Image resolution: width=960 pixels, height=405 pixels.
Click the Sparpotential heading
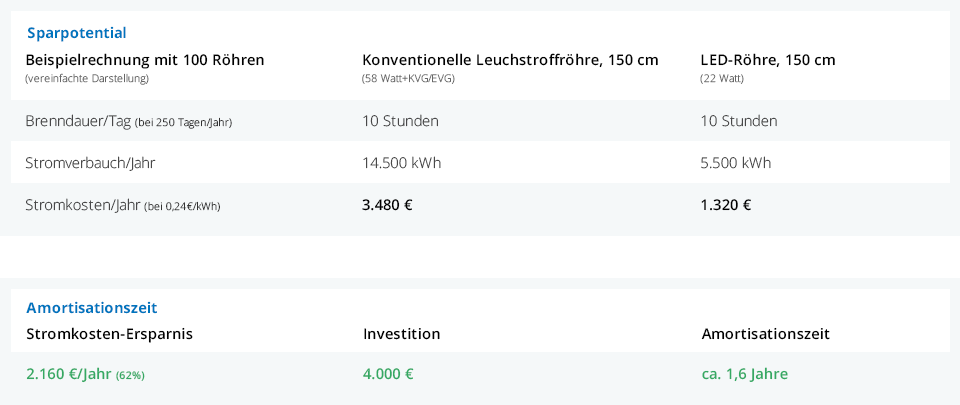click(77, 33)
